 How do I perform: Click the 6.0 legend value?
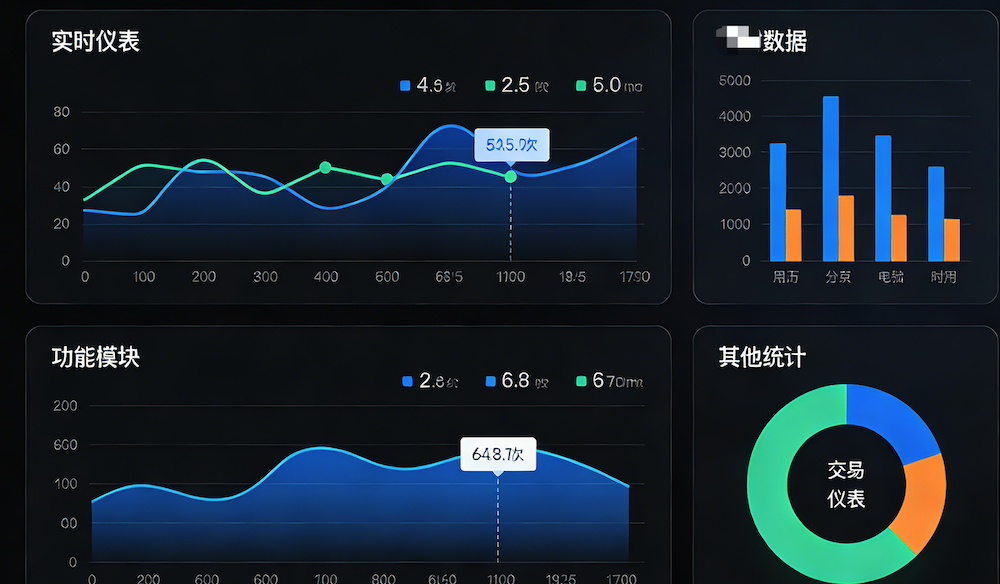607,85
